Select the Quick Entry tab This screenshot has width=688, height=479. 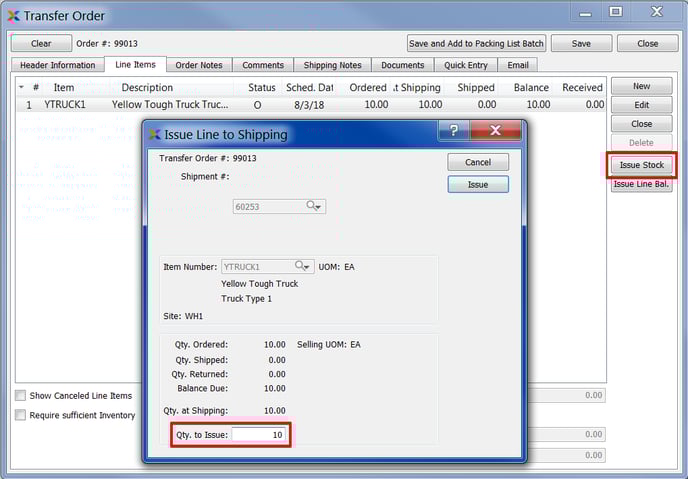point(467,65)
